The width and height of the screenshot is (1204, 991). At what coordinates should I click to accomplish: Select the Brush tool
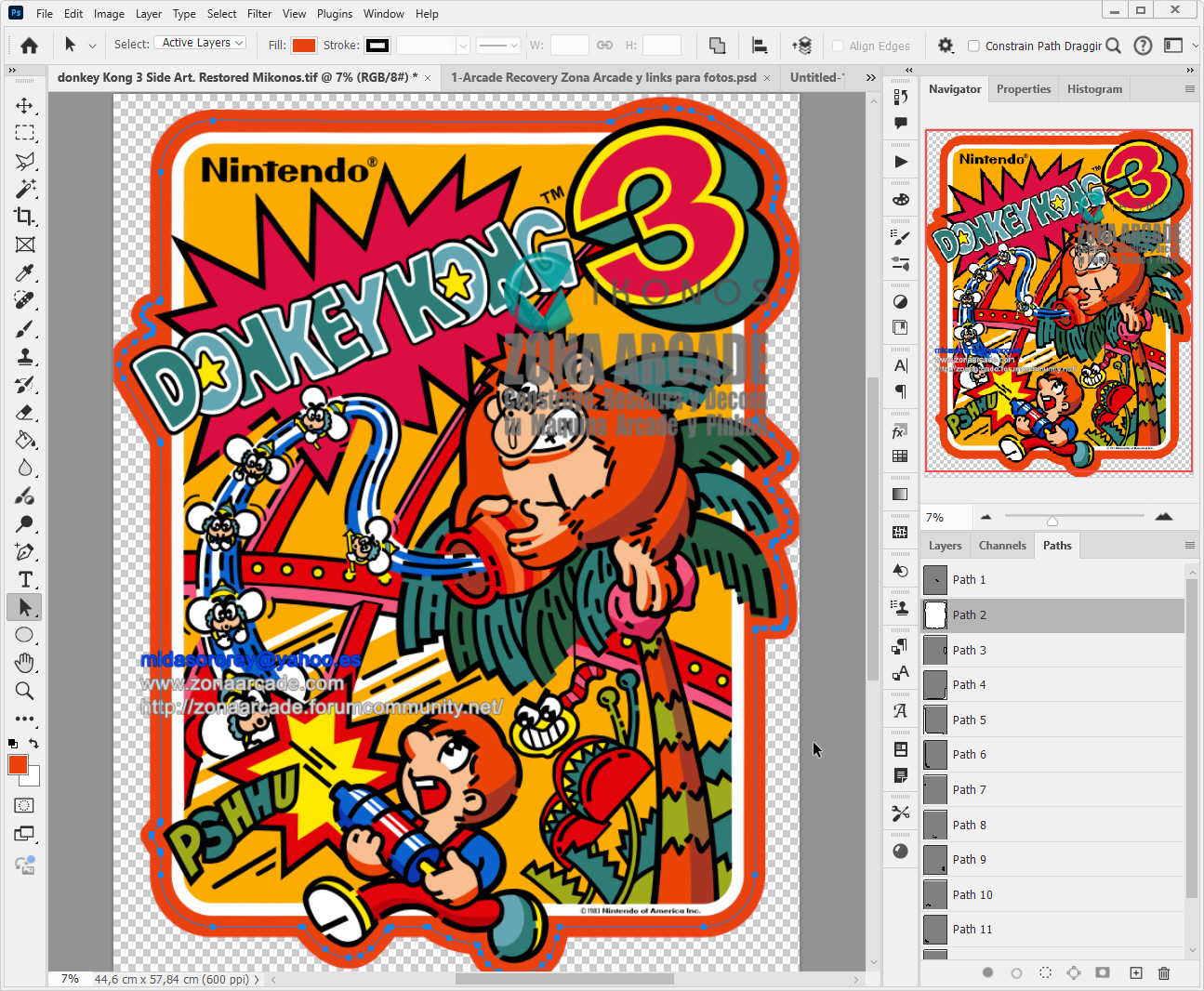[25, 328]
